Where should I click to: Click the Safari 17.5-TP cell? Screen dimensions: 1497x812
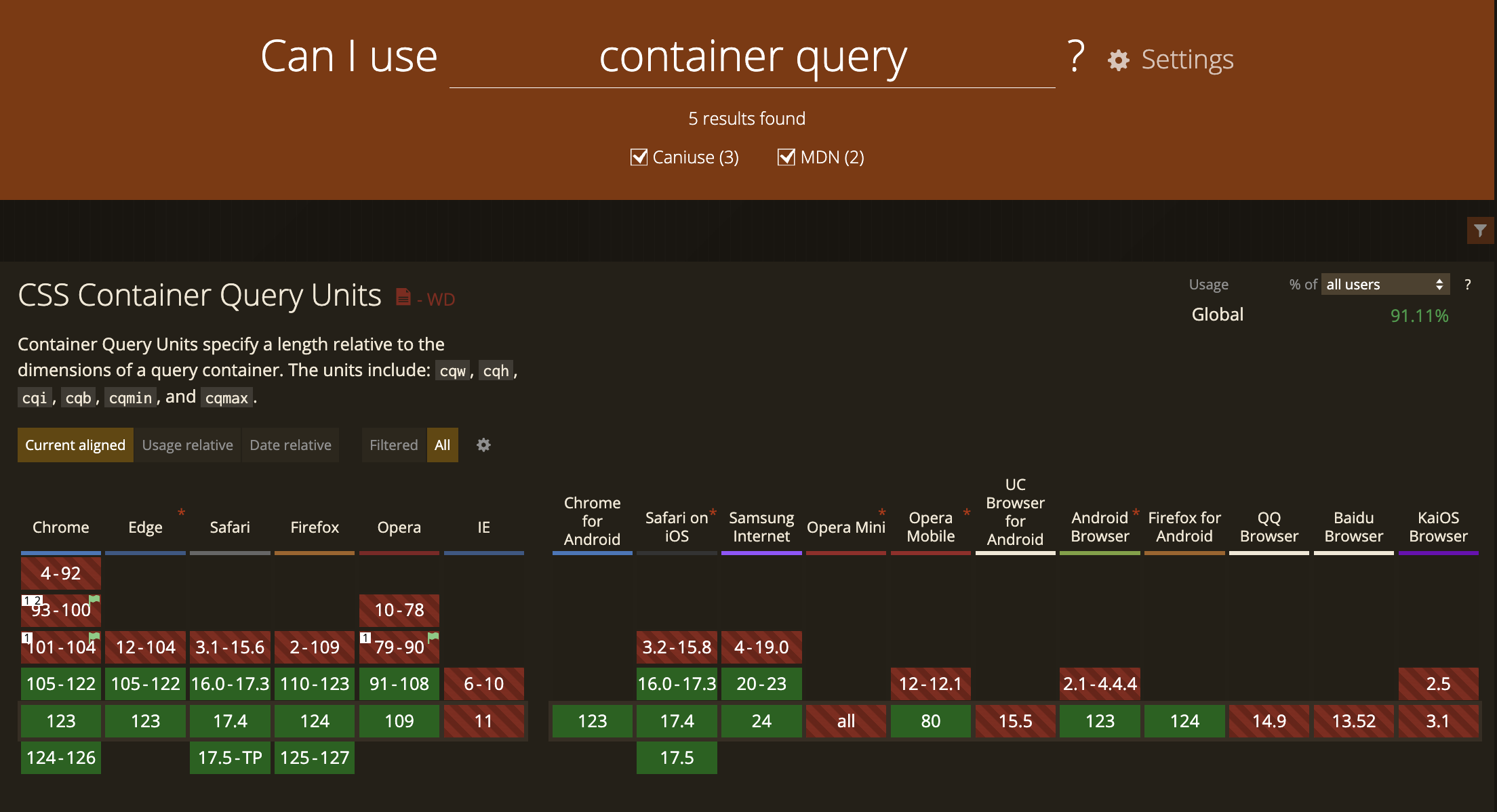tap(230, 758)
